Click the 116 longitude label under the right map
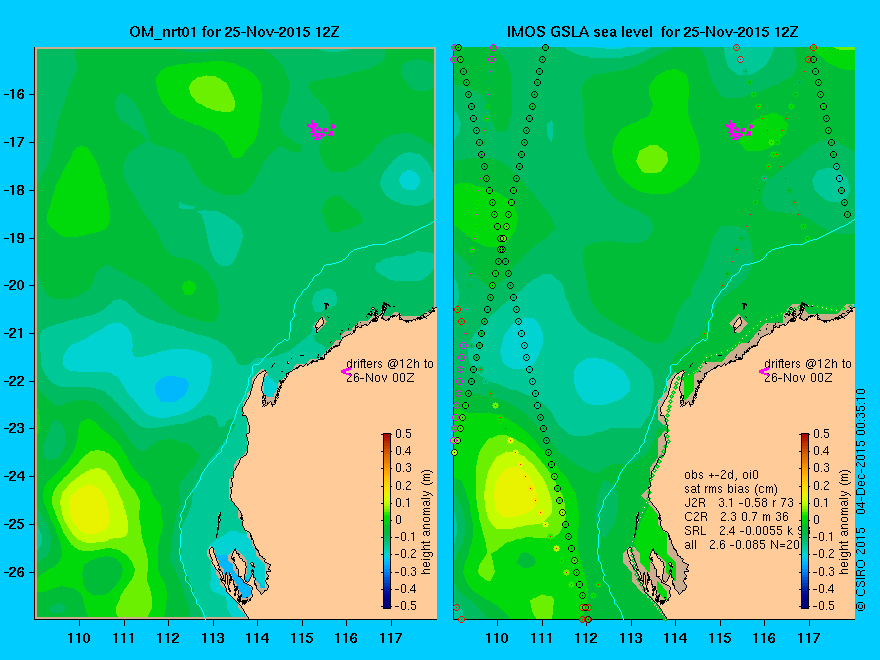This screenshot has height=660, width=880. point(764,638)
